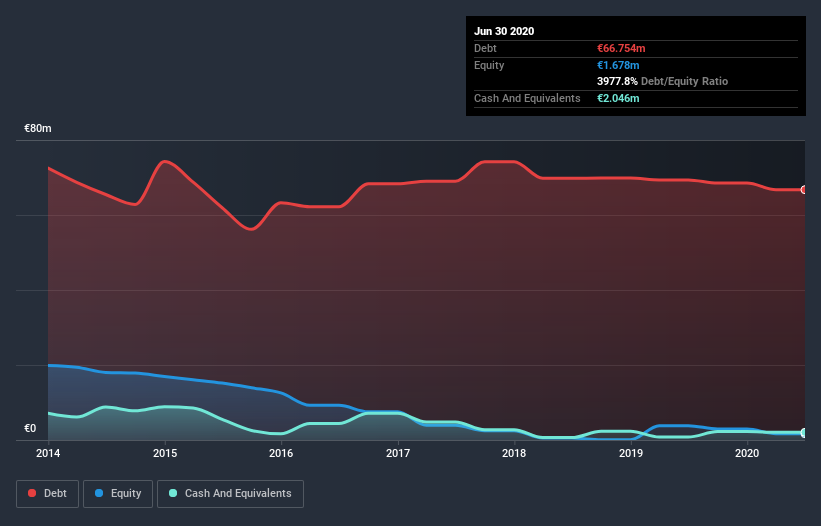
Task: Click the €66.754m debt value in tooltip
Action: pyautogui.click(x=621, y=48)
